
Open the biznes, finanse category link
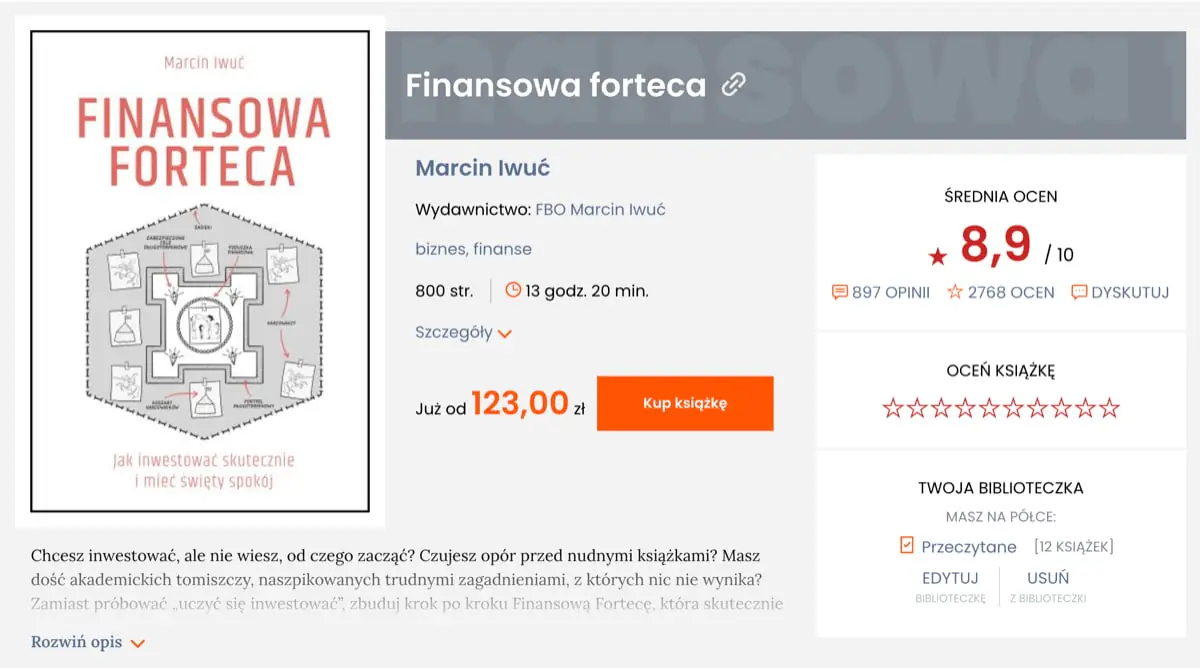point(473,249)
